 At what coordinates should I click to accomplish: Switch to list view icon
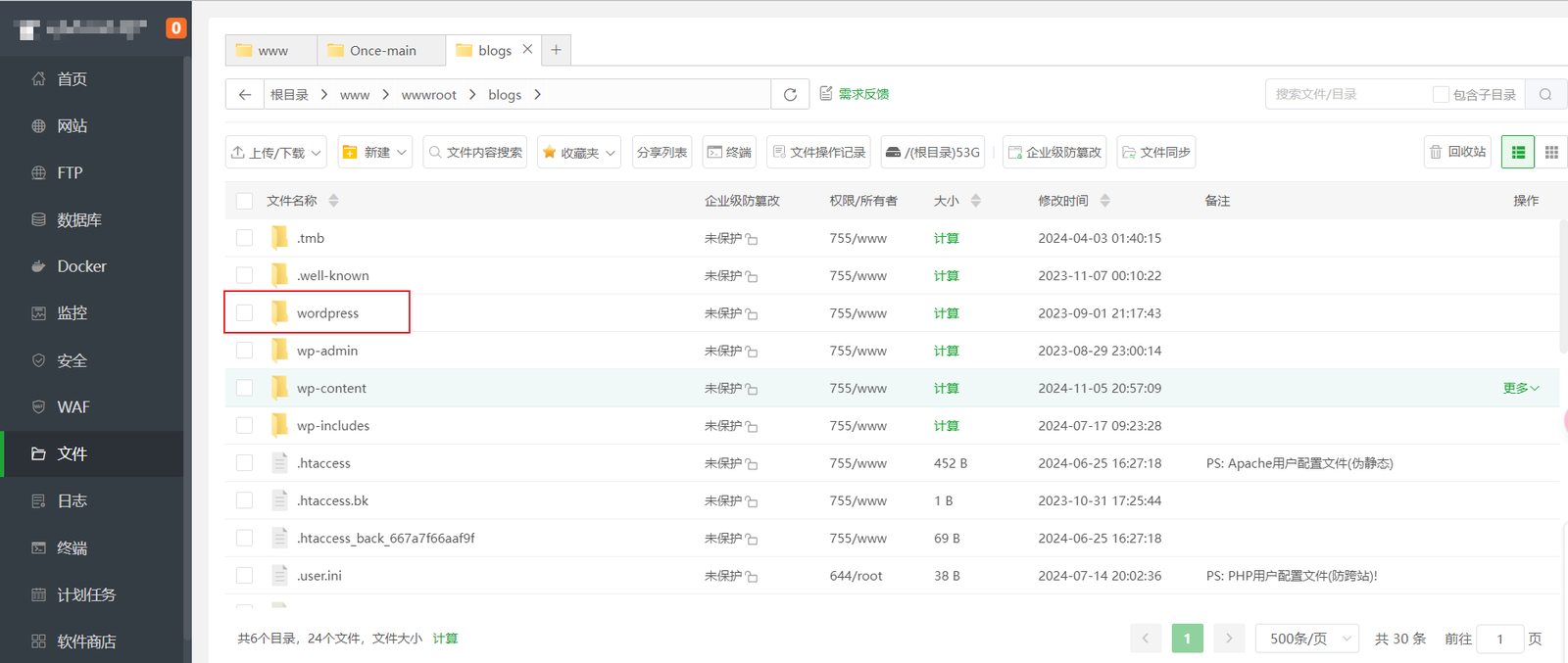pyautogui.click(x=1518, y=152)
